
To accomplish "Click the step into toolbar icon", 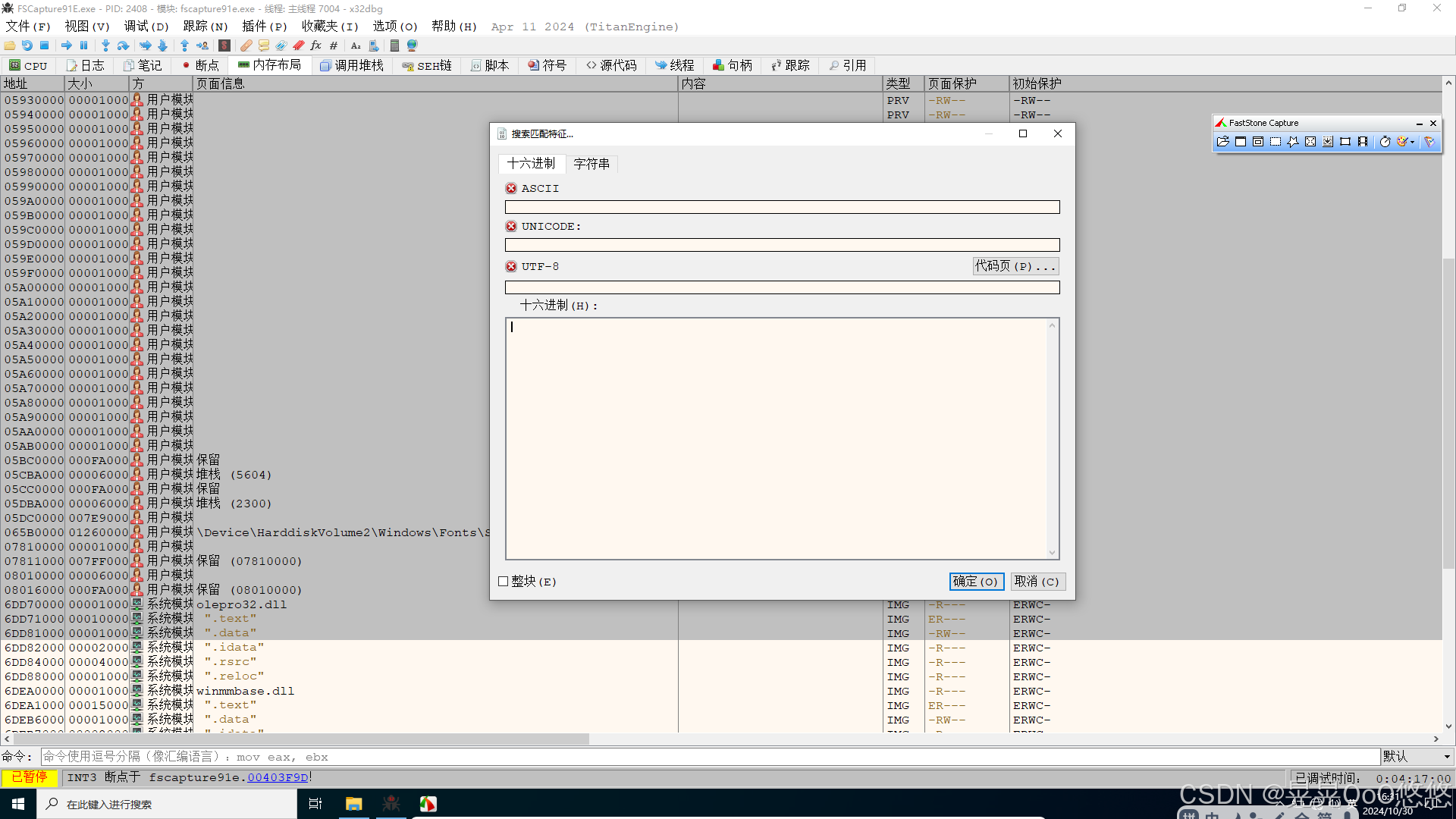I will tap(105, 45).
